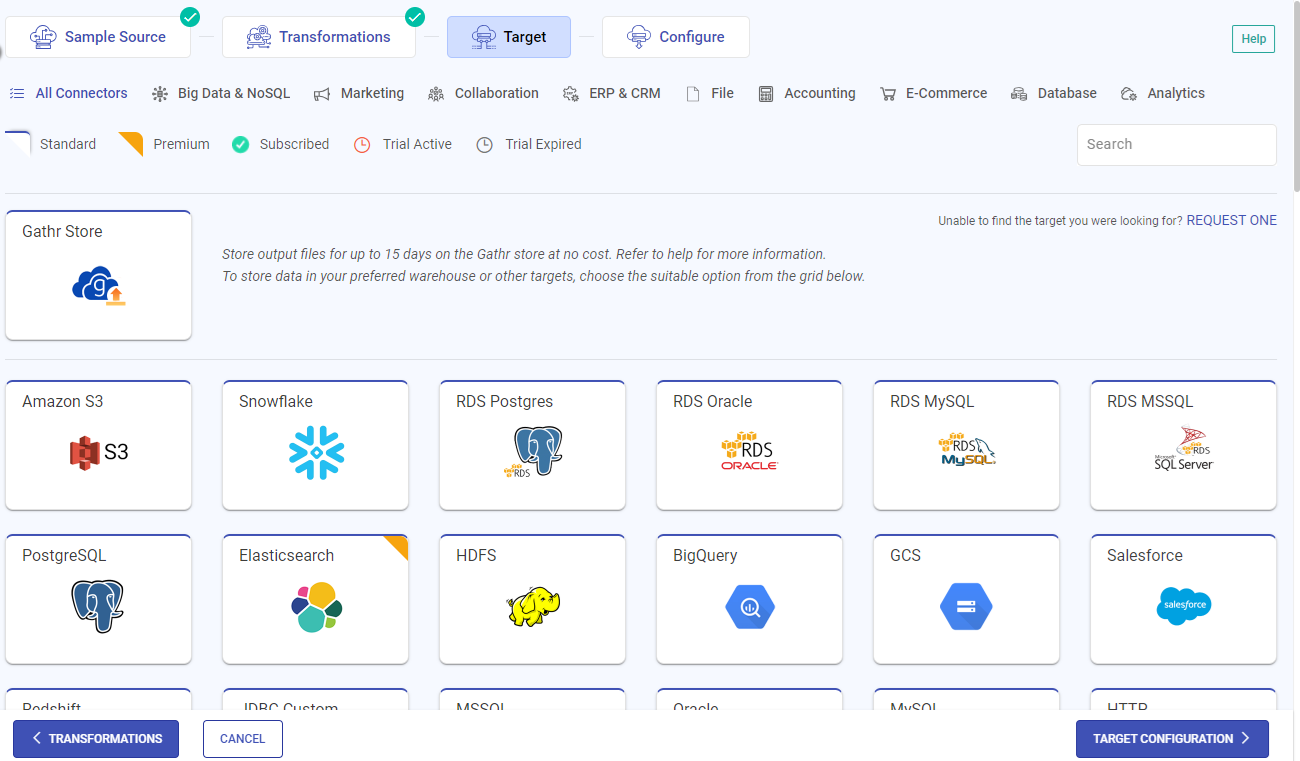Select the Amazon S3 connector icon

coord(99,452)
